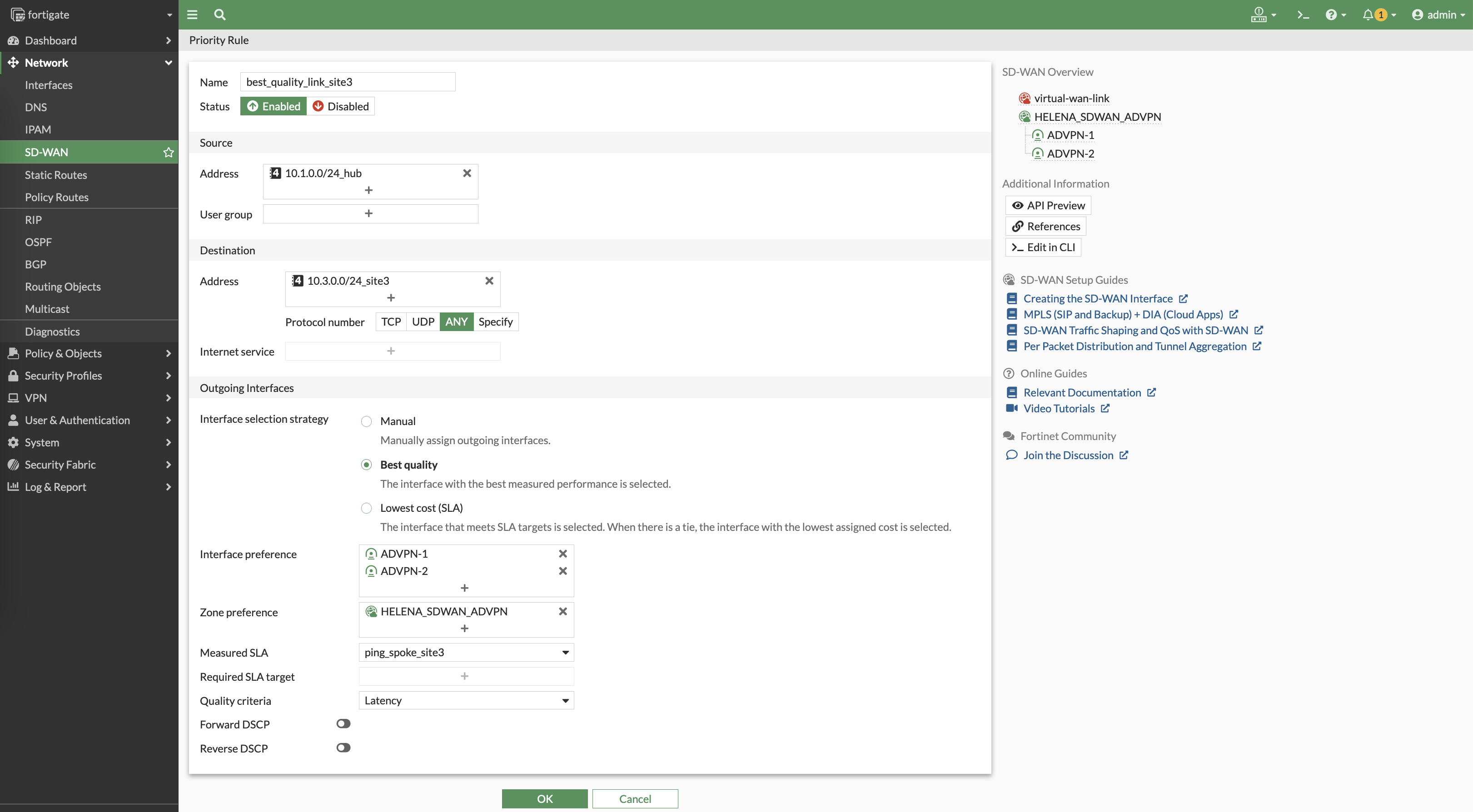Remove ADVPN-1 from interface preference
1473x812 pixels.
point(562,554)
